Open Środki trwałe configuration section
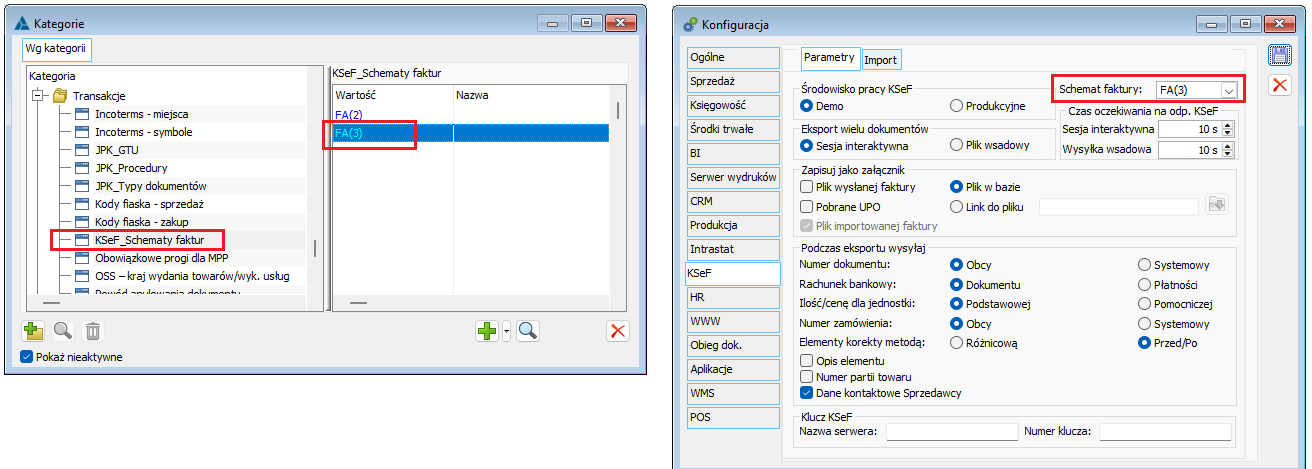 click(731, 129)
